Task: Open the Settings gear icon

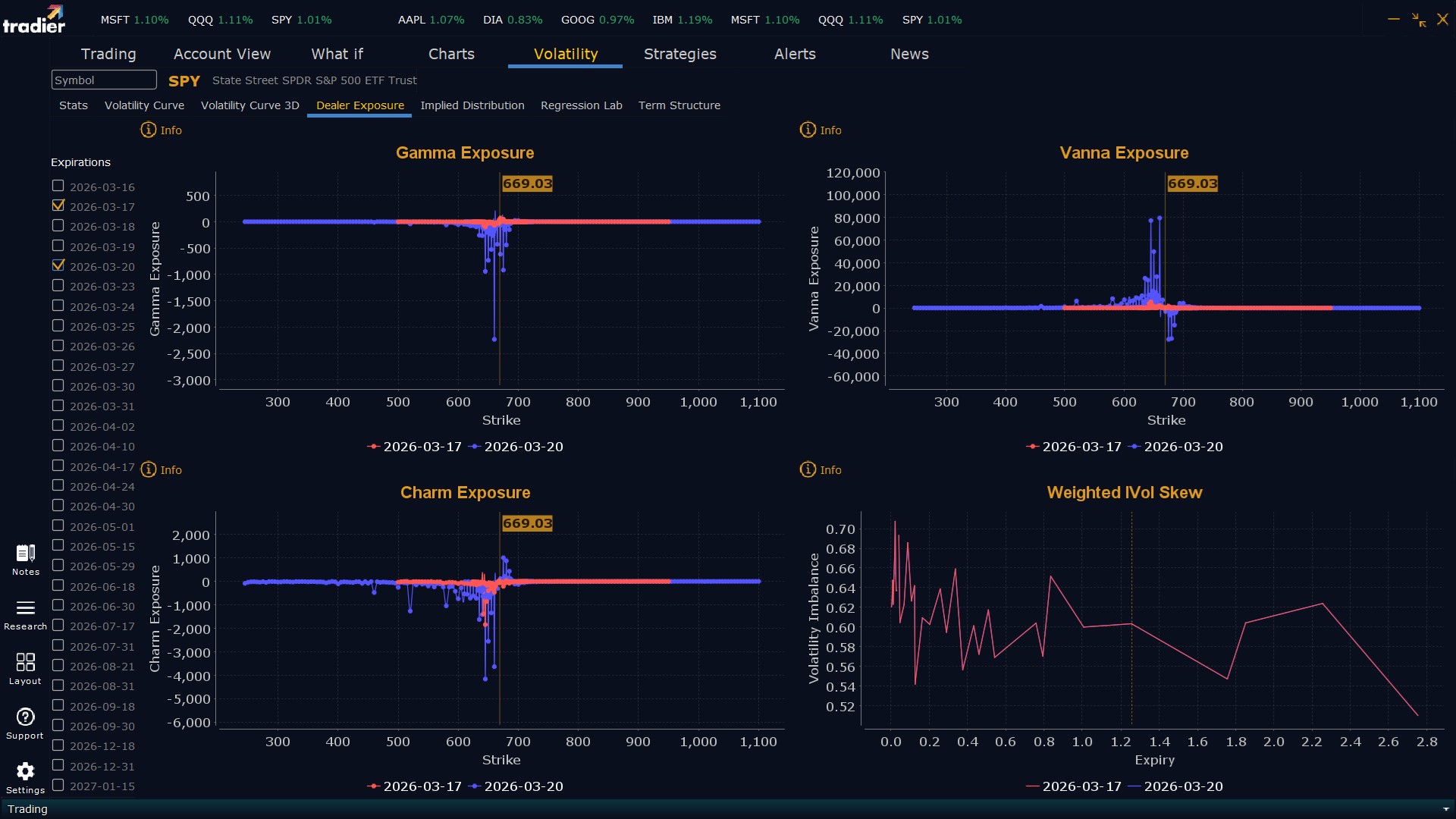Action: click(x=25, y=772)
